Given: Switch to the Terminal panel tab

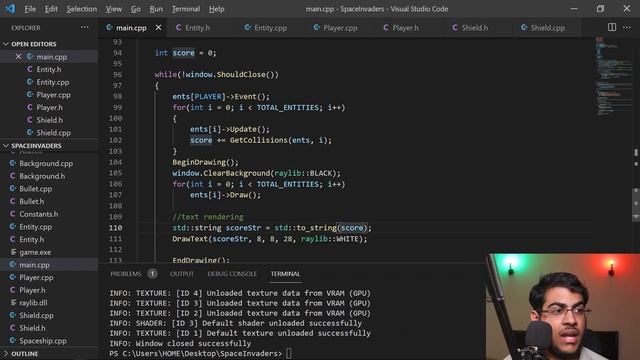Looking at the screenshot, I should [285, 274].
